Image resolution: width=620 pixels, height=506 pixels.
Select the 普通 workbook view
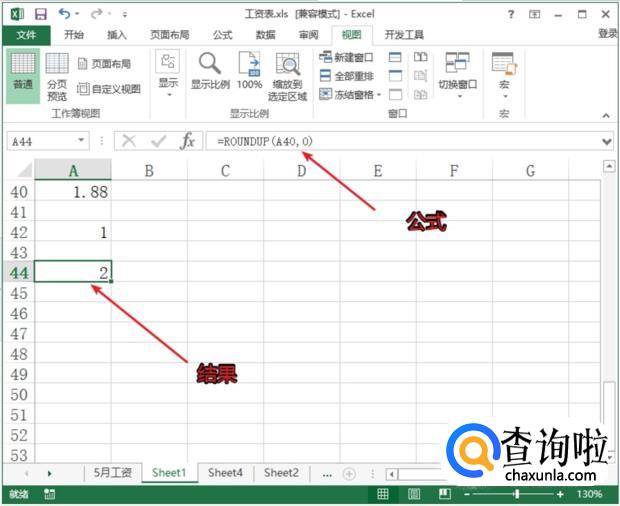click(23, 76)
